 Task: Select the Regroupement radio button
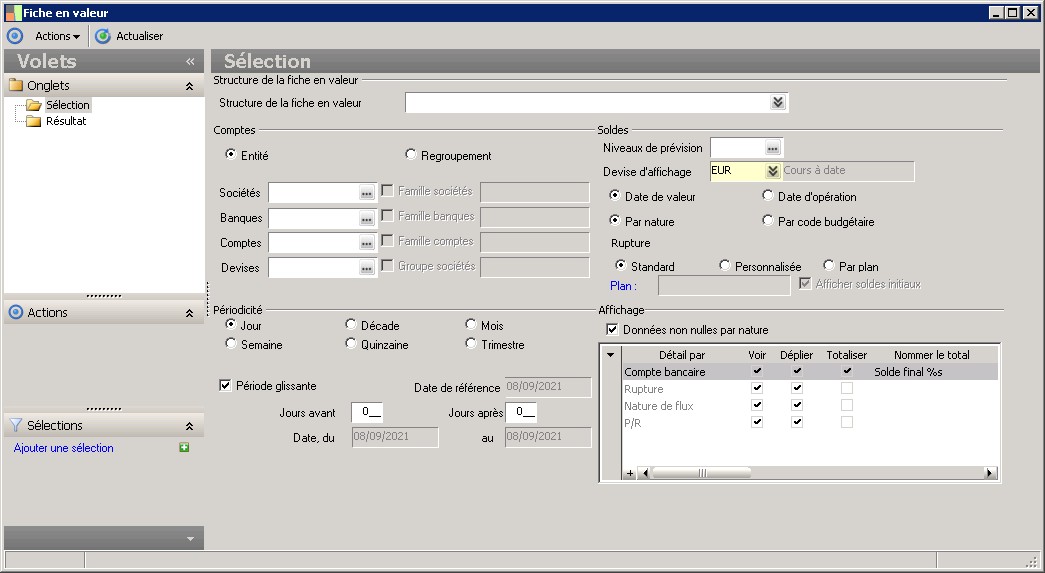tap(411, 155)
